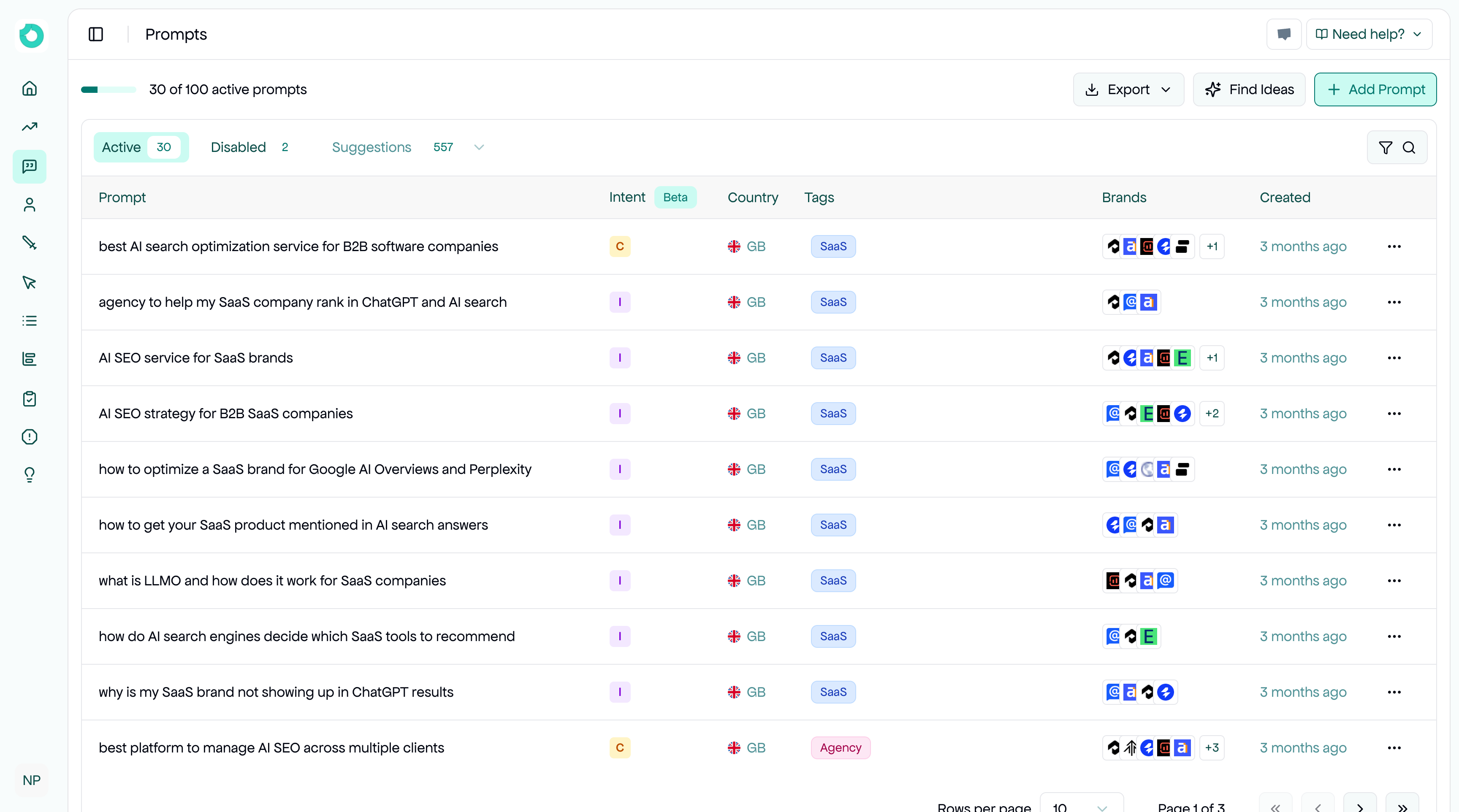The image size is (1459, 812).
Task: Toggle the sidebar panel collapse icon
Action: click(96, 35)
